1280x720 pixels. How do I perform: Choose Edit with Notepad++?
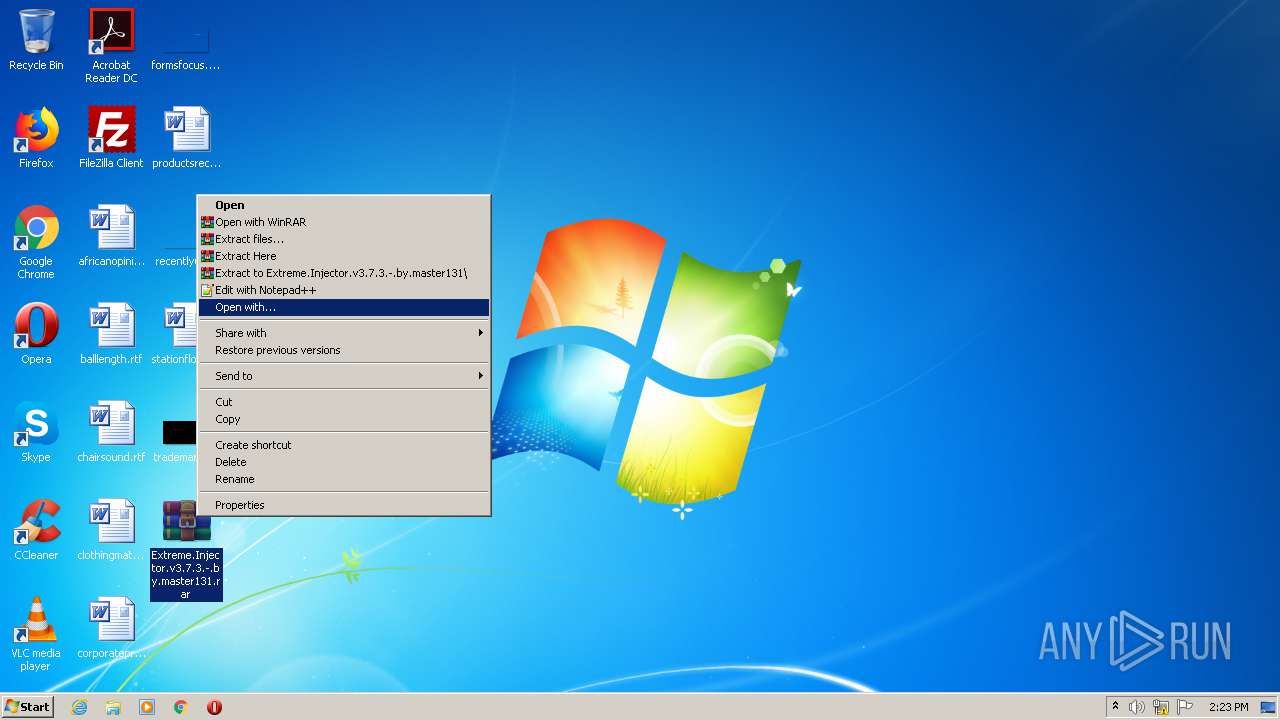pyautogui.click(x=344, y=290)
